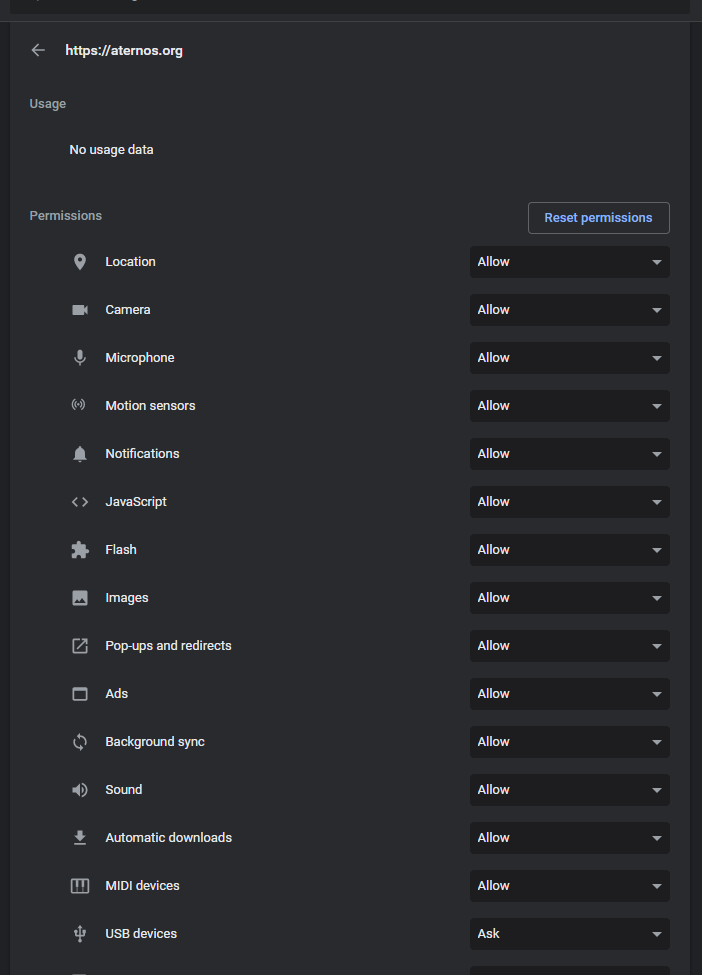Click the Microphone label

[139, 358]
